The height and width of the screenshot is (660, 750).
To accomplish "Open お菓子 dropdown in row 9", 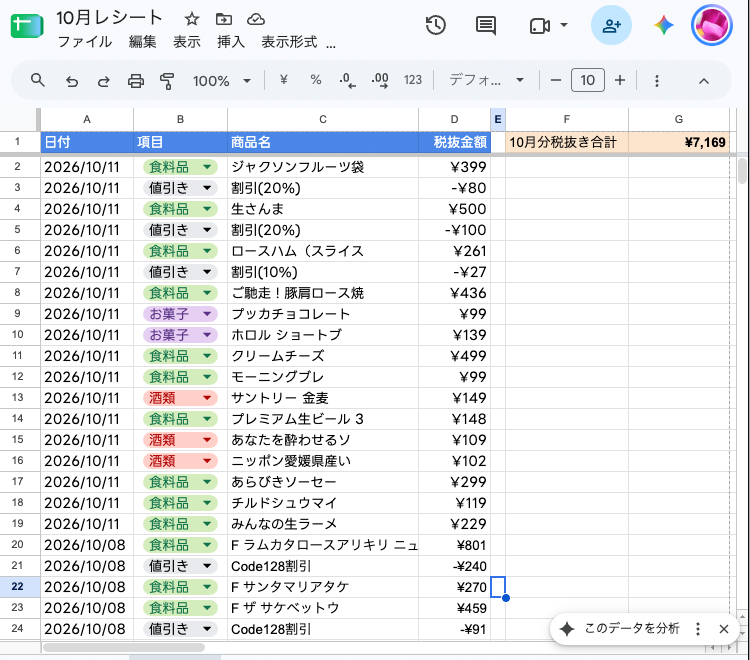I will pyautogui.click(x=207, y=314).
